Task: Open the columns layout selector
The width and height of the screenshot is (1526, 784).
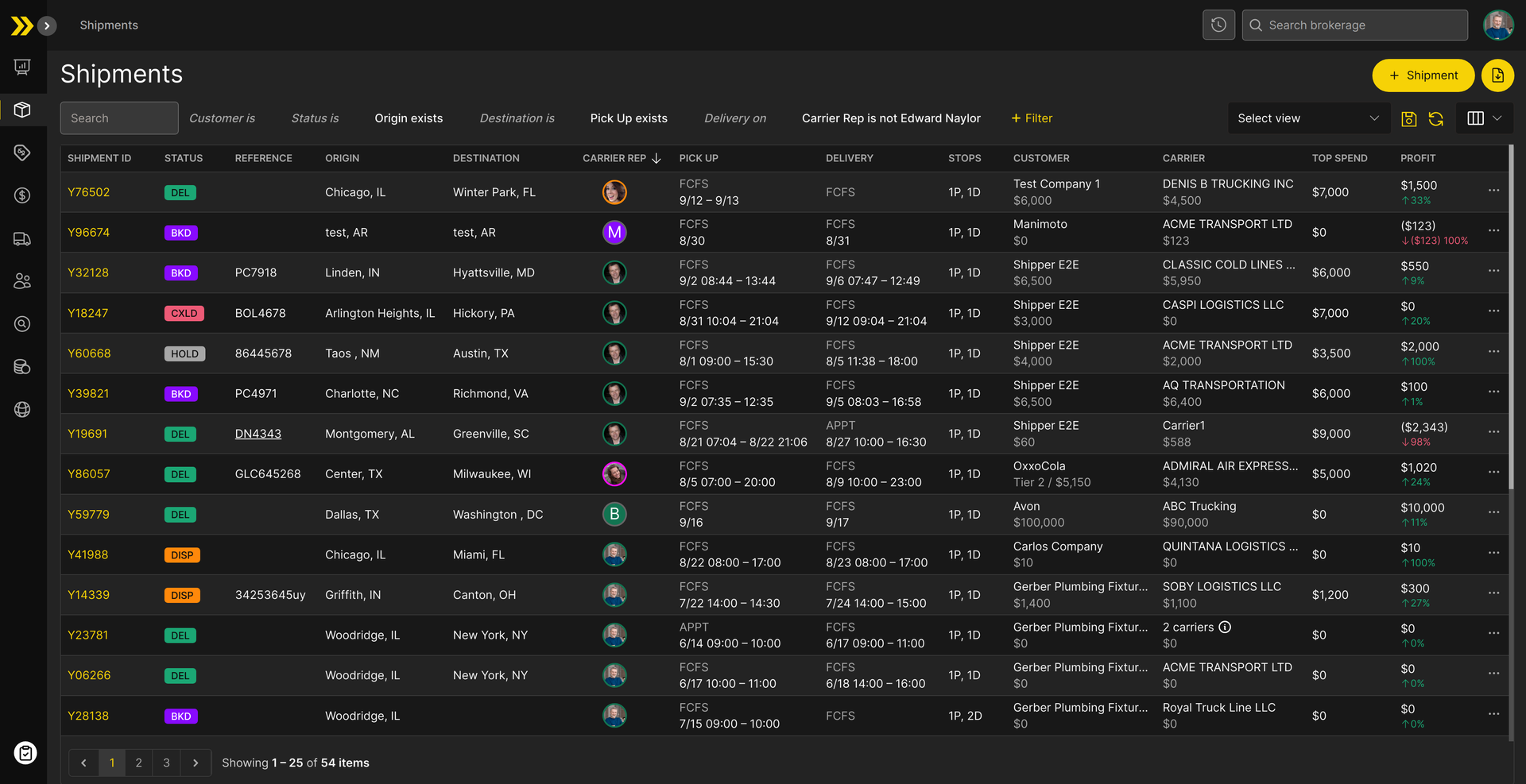Action: (1484, 118)
